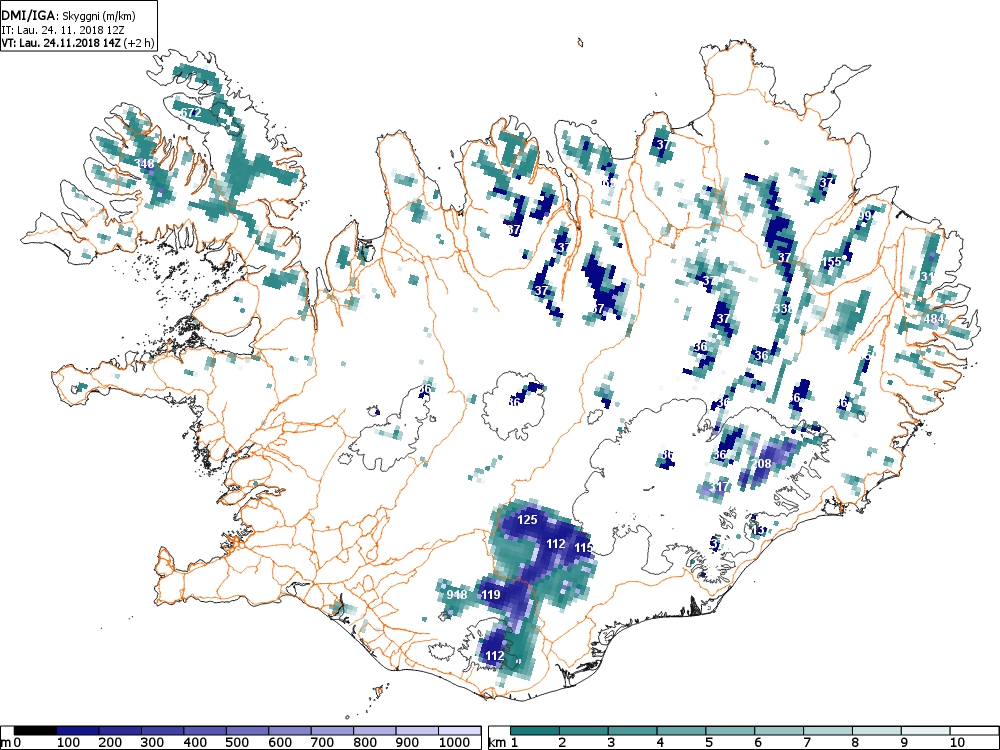
Task: Click the white swatch after 10 km
Action: tap(974, 731)
